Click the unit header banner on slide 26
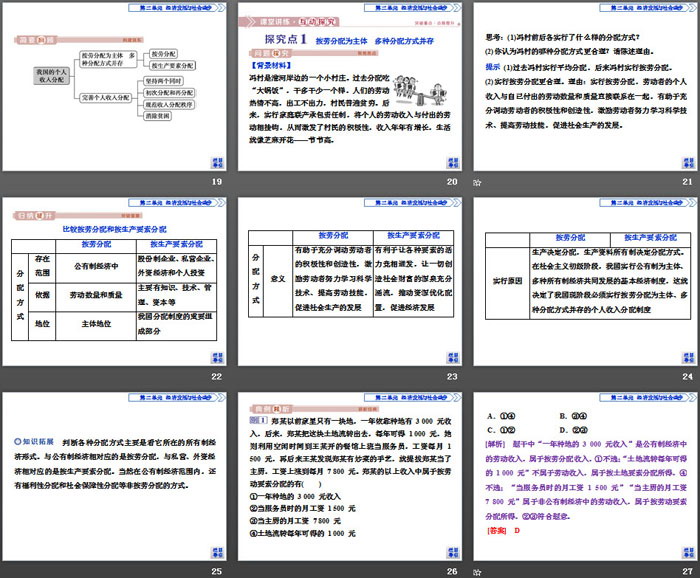The width and height of the screenshot is (700, 578). 413,397
